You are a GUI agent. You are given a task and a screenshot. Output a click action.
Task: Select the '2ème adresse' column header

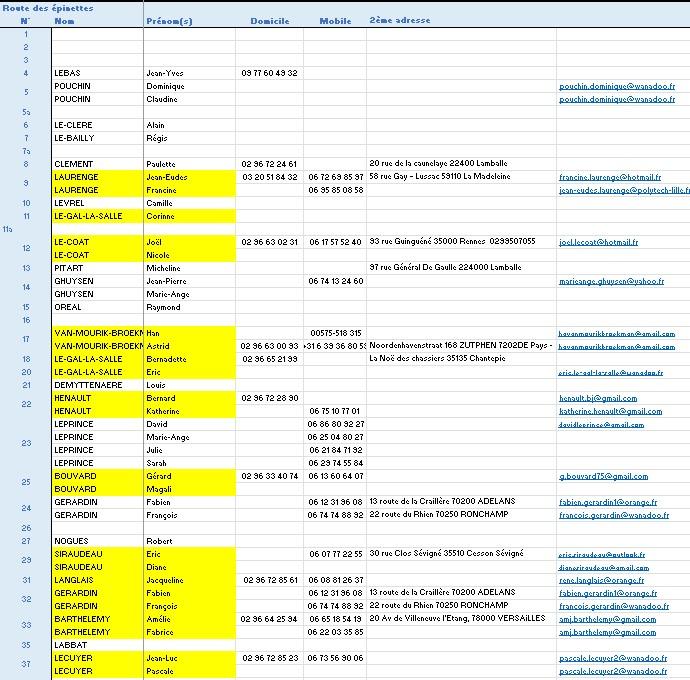[x=400, y=20]
